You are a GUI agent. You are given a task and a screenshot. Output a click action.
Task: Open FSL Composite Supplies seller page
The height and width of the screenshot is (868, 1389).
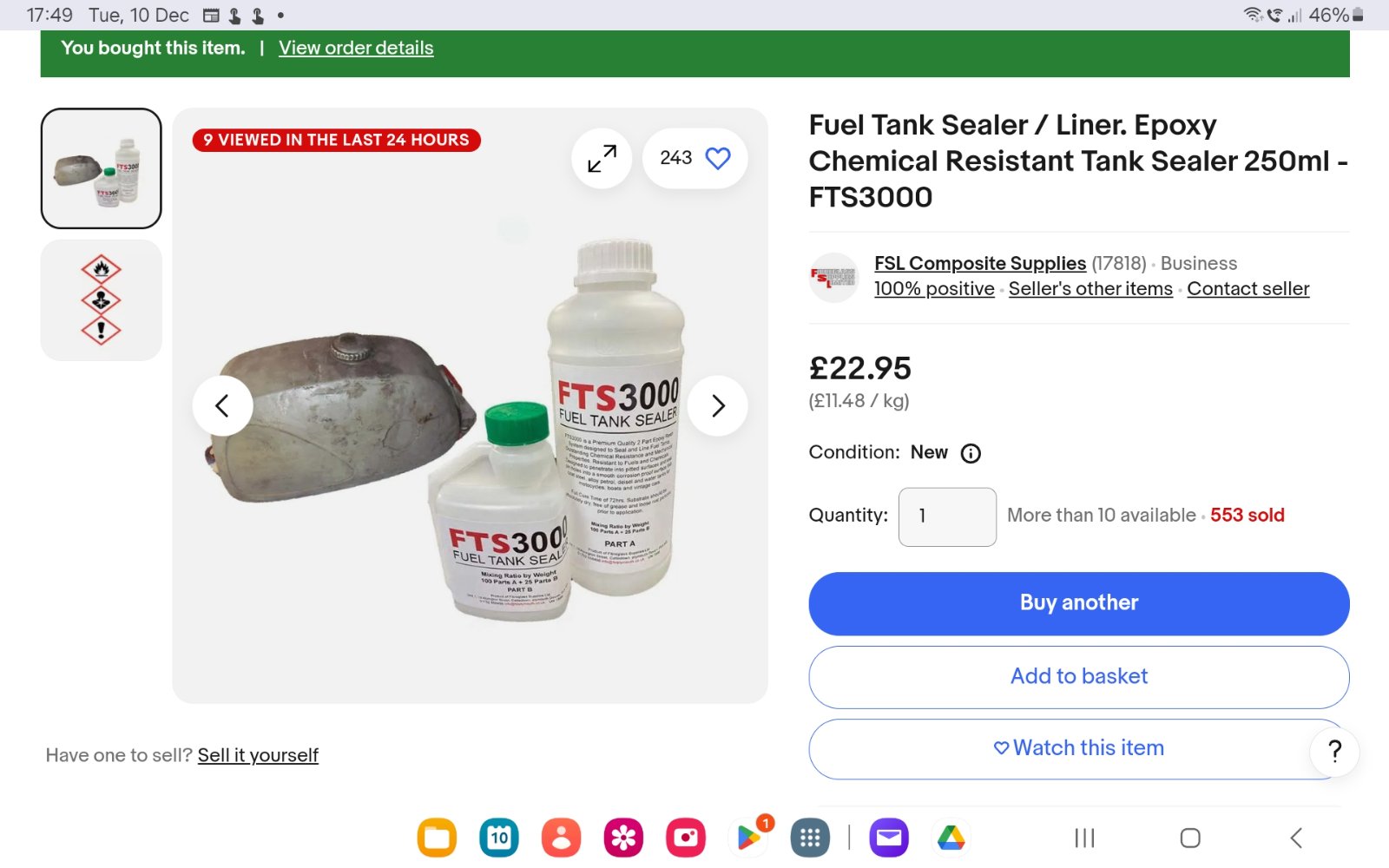pos(979,263)
